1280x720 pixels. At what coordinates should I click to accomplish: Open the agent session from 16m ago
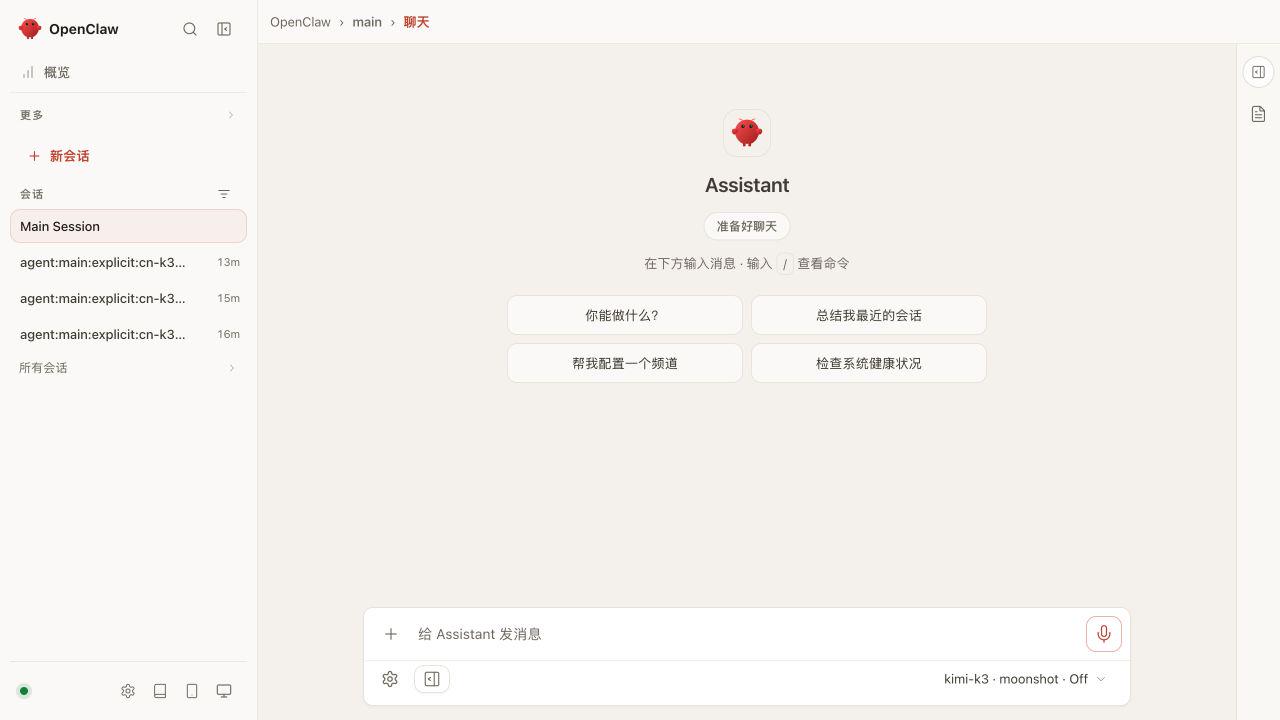point(128,334)
